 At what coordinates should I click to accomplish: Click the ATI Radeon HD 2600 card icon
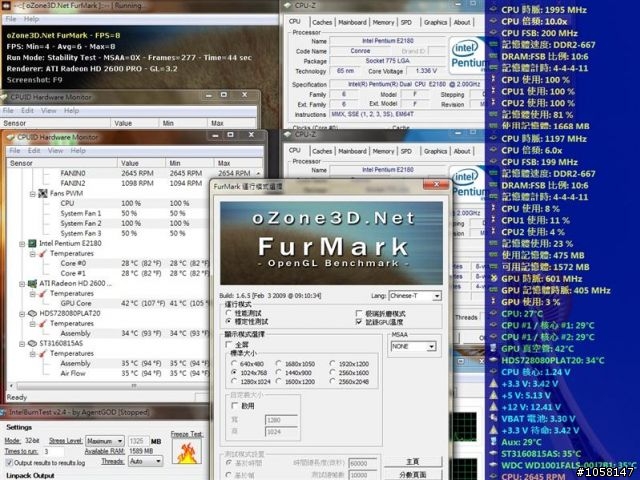tap(32, 283)
